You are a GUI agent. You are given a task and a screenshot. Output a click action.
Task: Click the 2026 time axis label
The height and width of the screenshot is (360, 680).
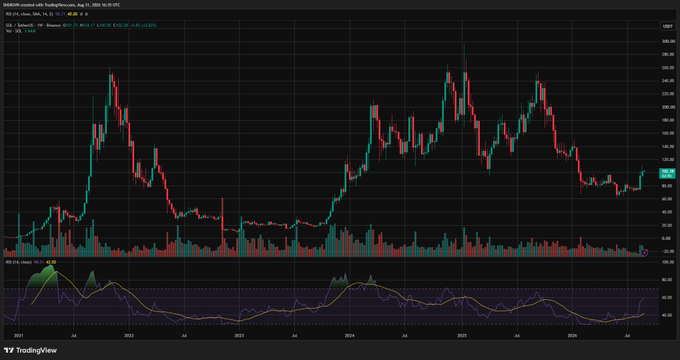573,336
